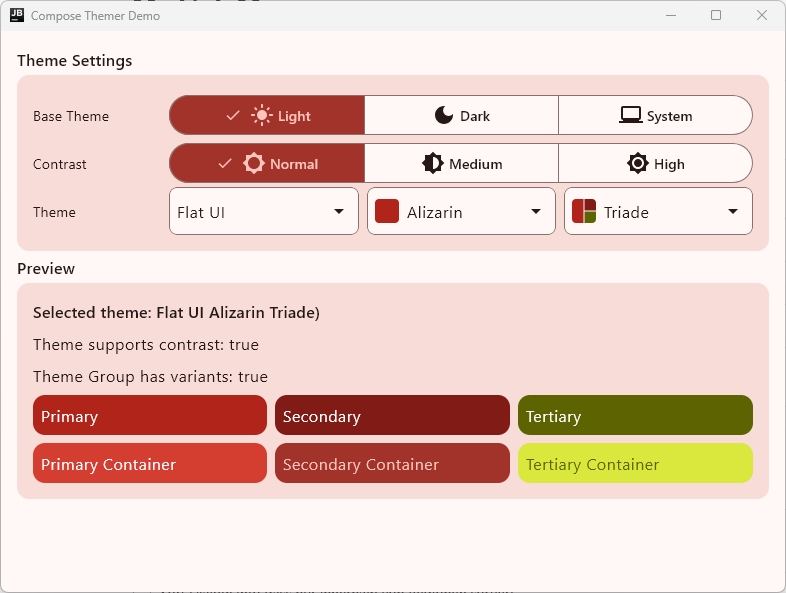The width and height of the screenshot is (786, 593).
Task: Click the laptop System icon
Action: coord(631,115)
